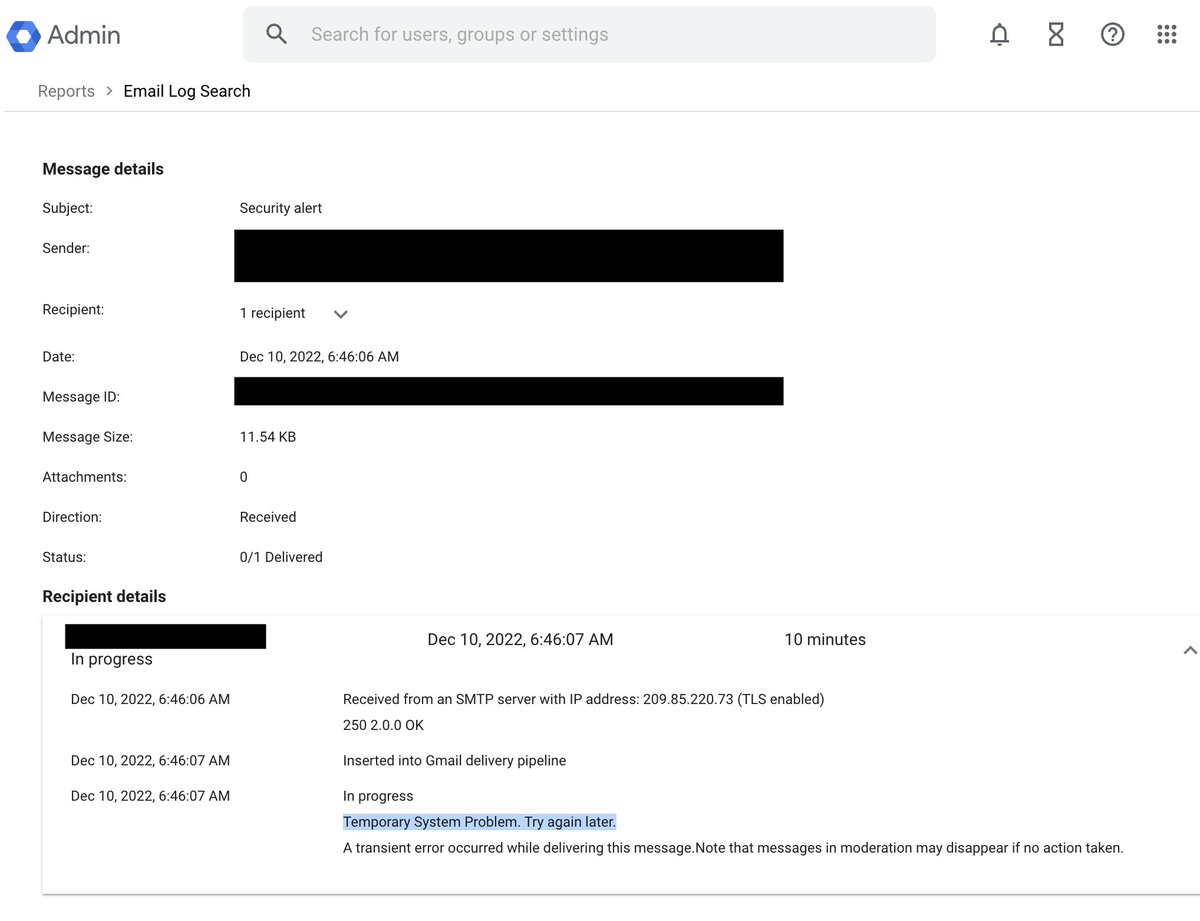The image size is (1200, 921).
Task: Select the Security alert subject text
Action: pyautogui.click(x=281, y=208)
